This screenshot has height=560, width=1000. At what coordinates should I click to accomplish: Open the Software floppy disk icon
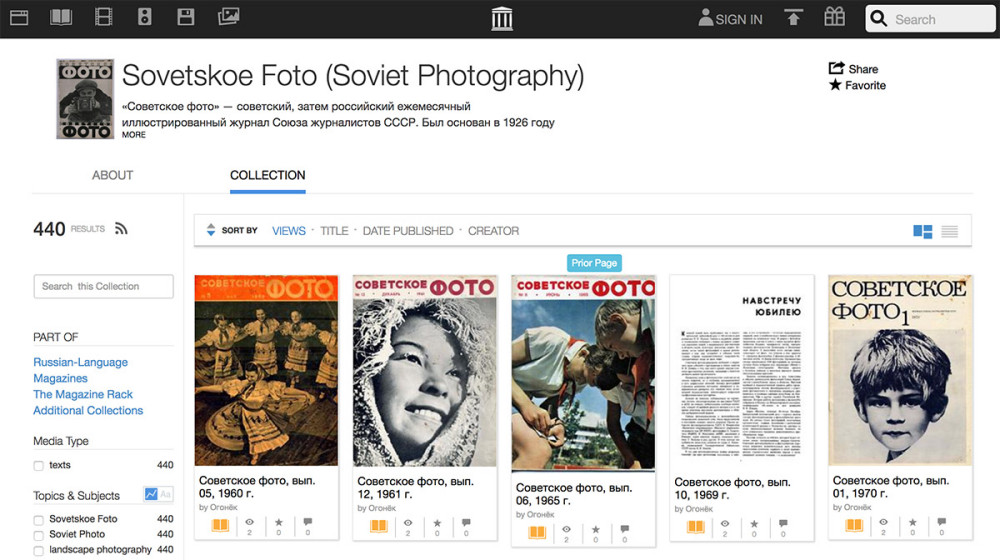[x=186, y=17]
